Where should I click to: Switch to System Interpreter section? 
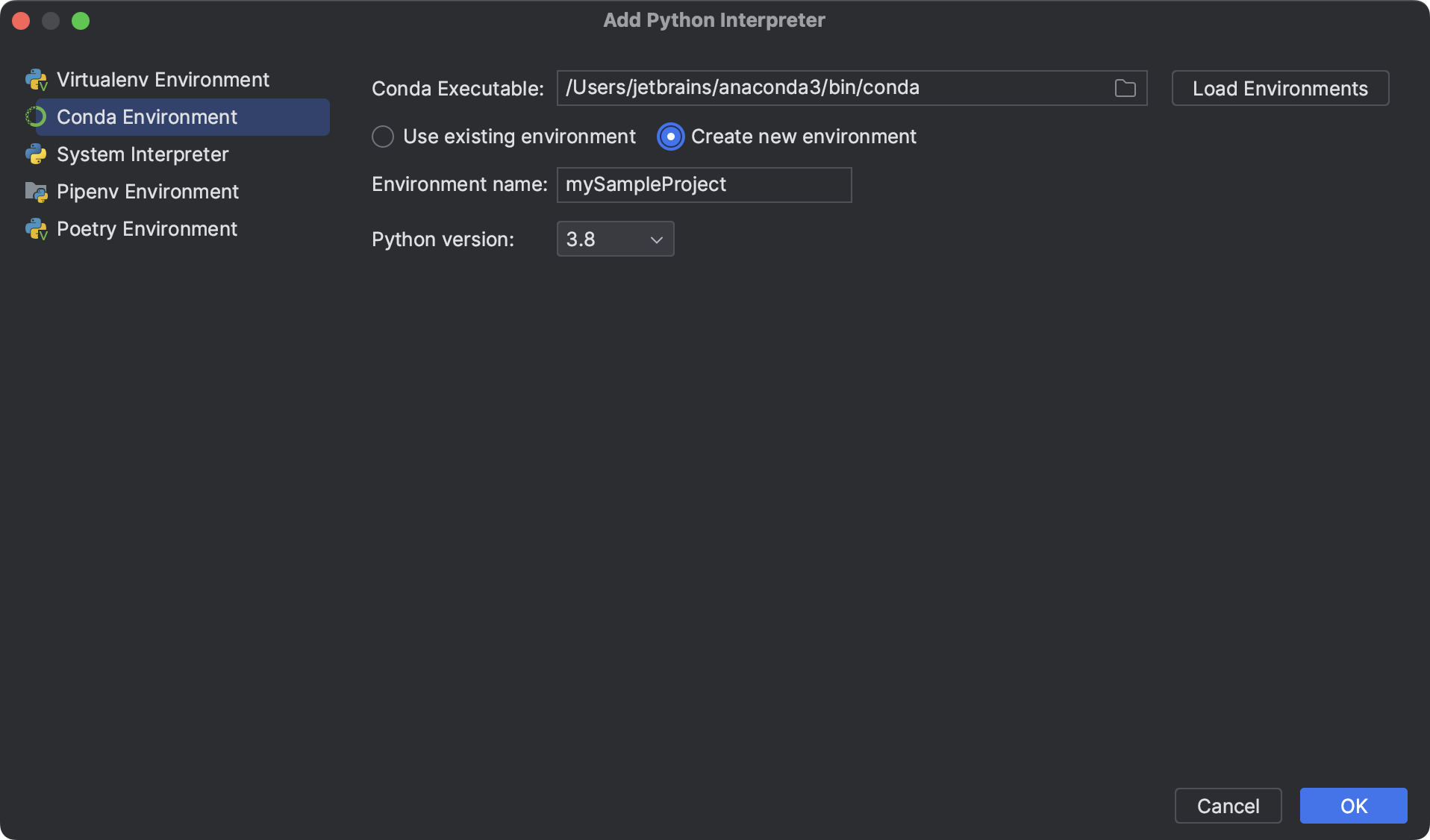142,154
